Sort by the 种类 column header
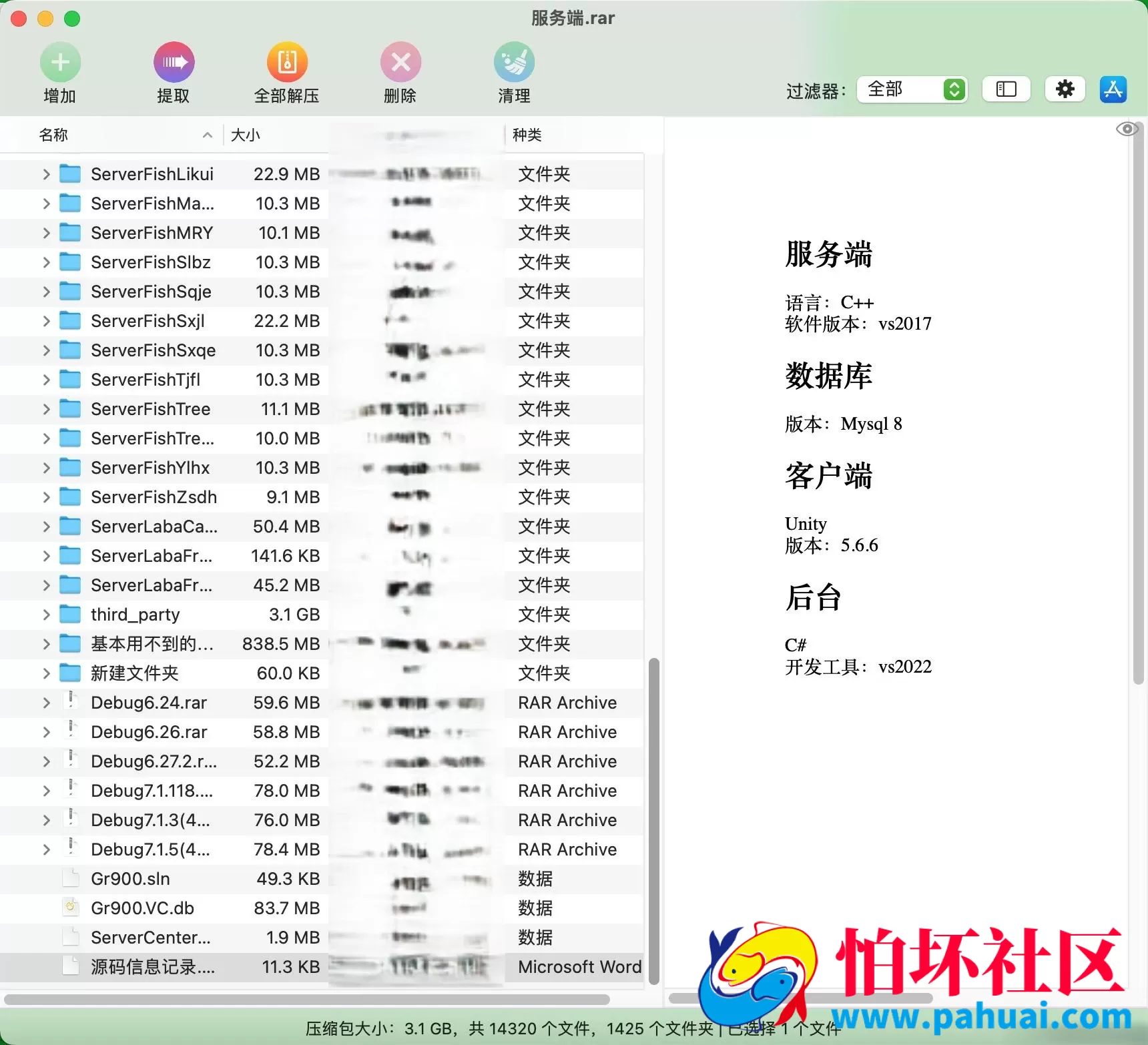 527,135
